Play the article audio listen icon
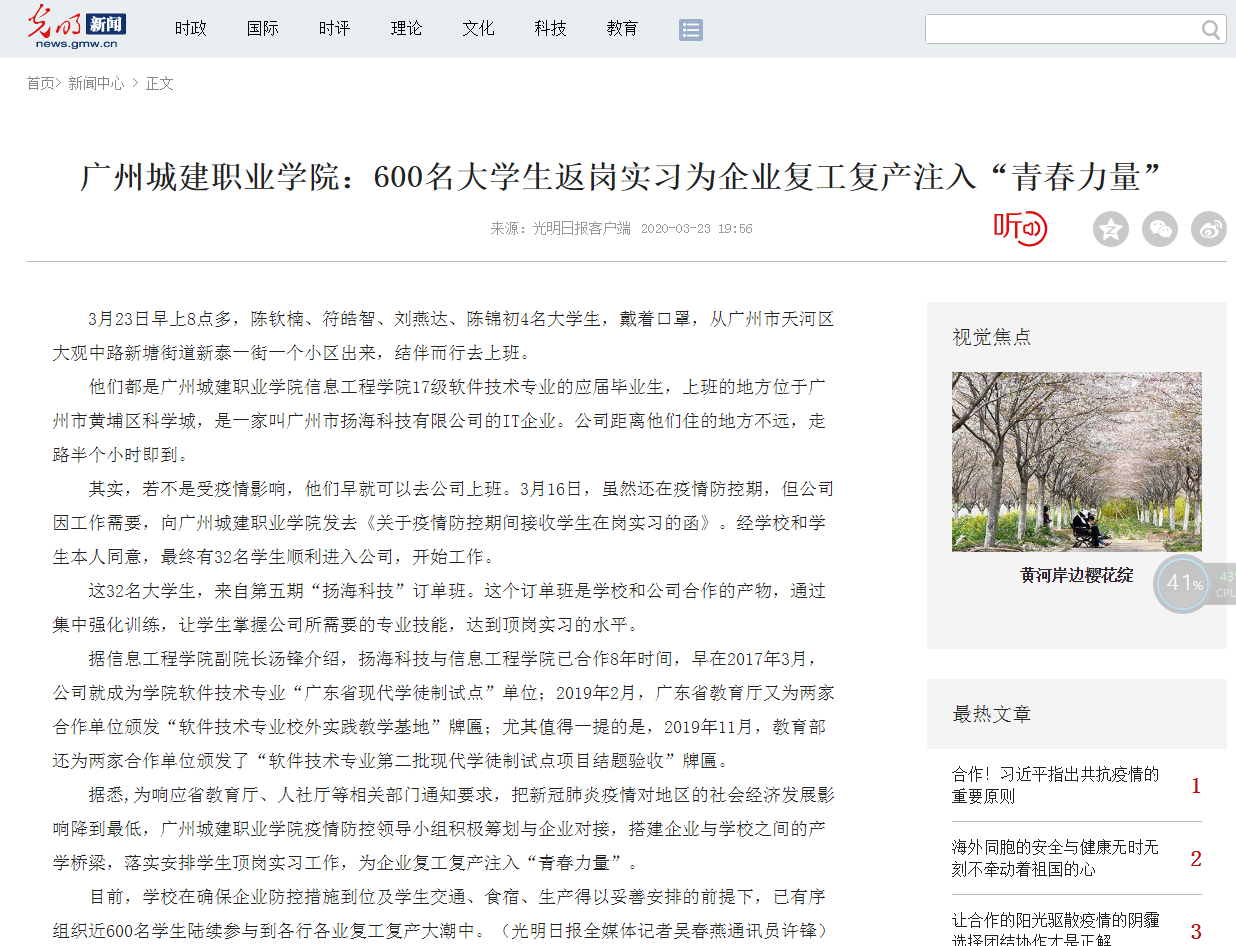The image size is (1236, 946). click(x=1019, y=228)
